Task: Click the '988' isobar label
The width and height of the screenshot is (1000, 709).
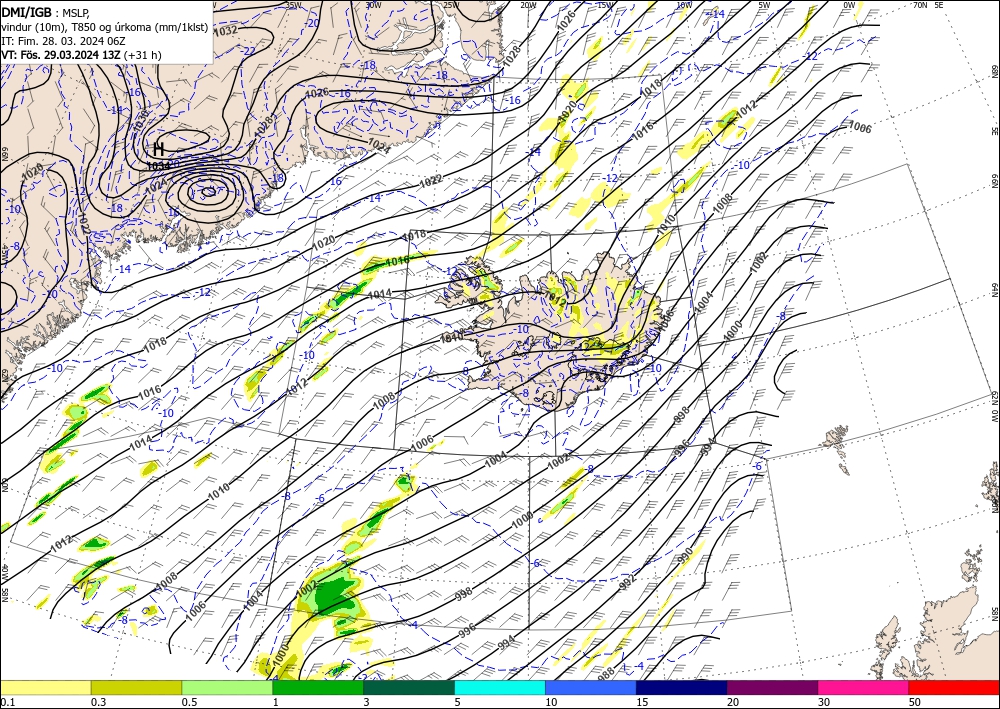Action: tap(607, 671)
